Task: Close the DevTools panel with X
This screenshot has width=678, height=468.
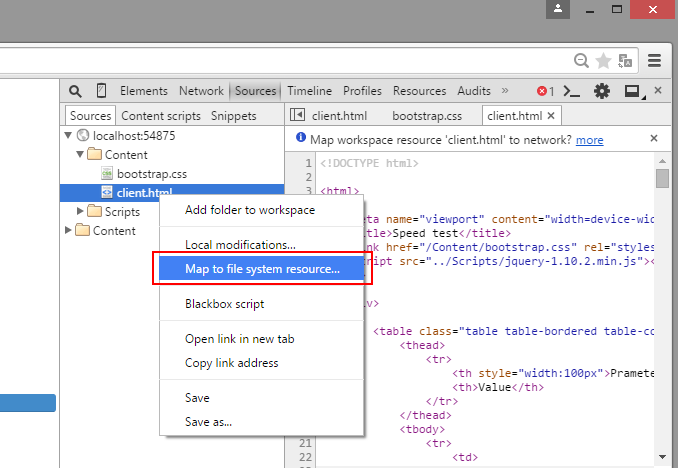Action: pyautogui.click(x=658, y=90)
